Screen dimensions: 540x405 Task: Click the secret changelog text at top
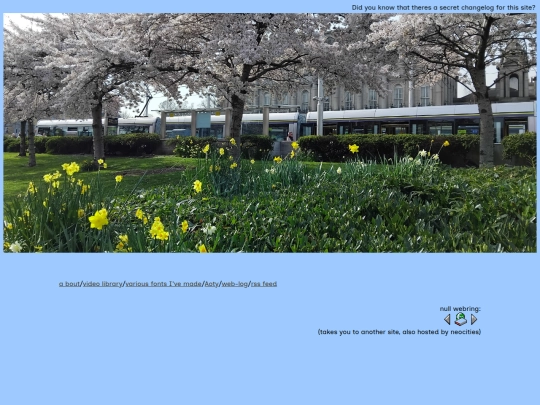(444, 8)
